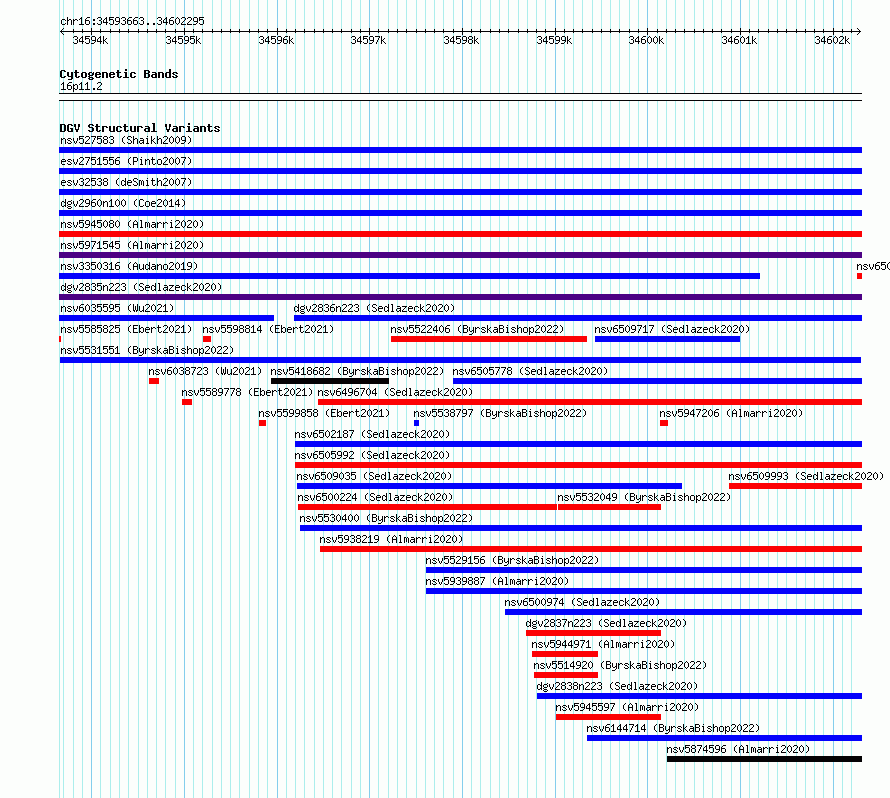The height and width of the screenshot is (798, 890).
Task: Open the nsv3350316 (Audano2019) variant label
Action: pos(129,266)
